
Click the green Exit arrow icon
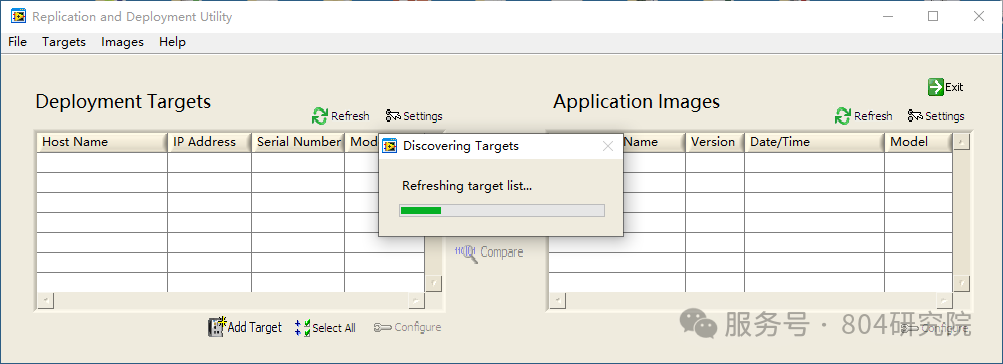pos(936,87)
